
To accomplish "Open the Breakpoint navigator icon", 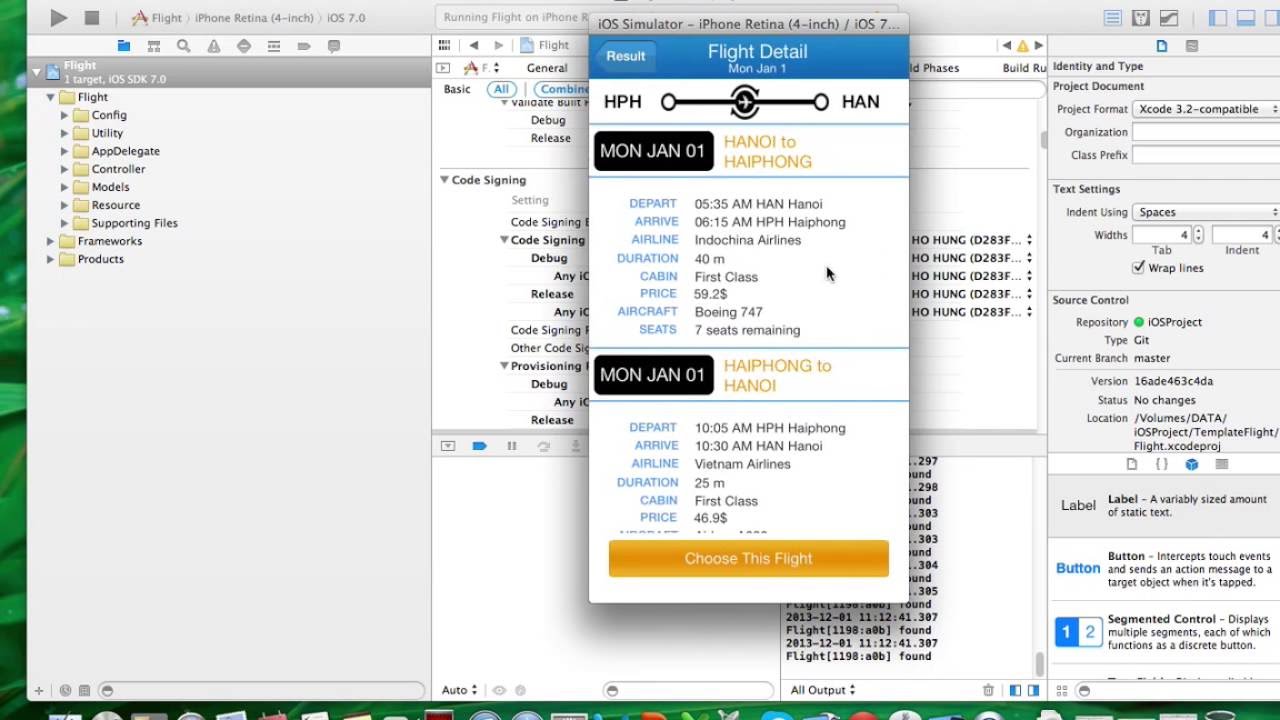I will tap(304, 46).
